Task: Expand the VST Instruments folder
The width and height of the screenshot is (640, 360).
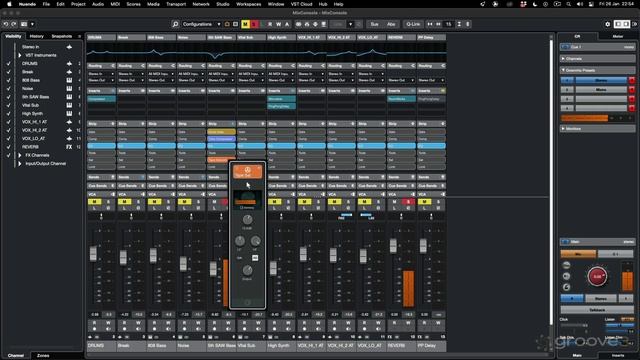Action: 20,55
